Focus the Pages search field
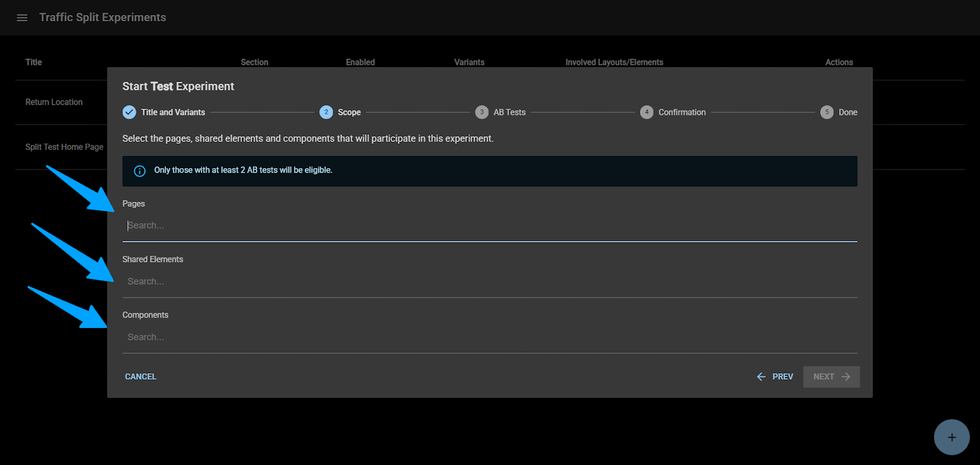The image size is (980, 465). (x=490, y=226)
